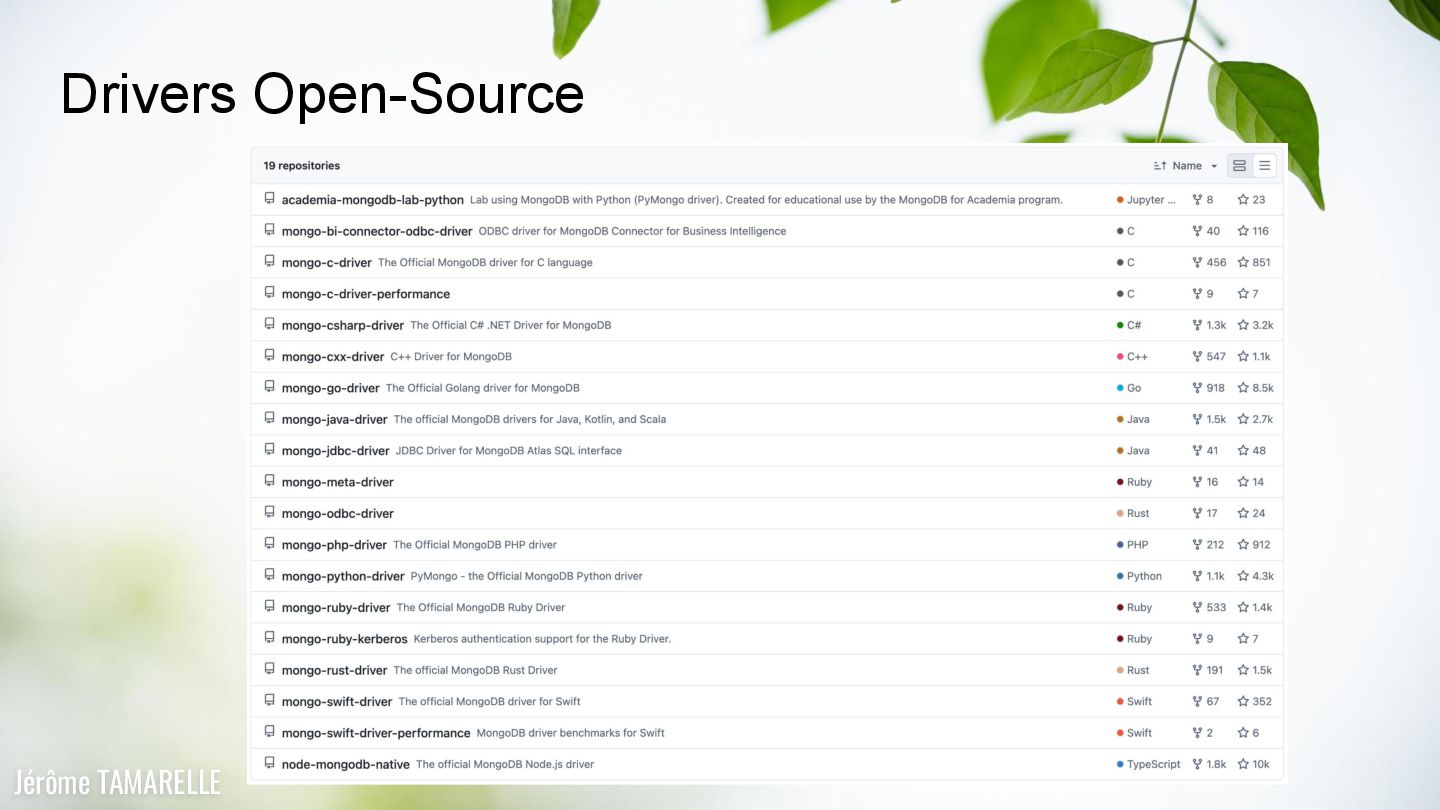1440x810 pixels.
Task: Click the 'Jérôme TAMARELLE' author name
Action: pyautogui.click(x=117, y=782)
